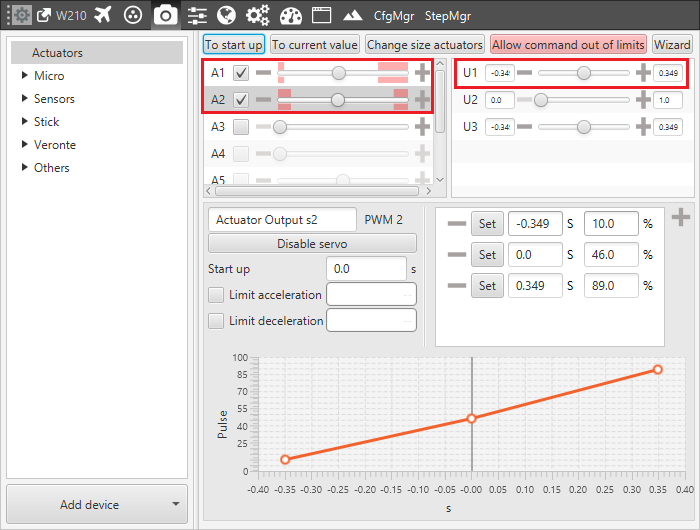Click the plus icon to add calibration point
Image resolution: width=700 pixels, height=530 pixels.
[681, 217]
